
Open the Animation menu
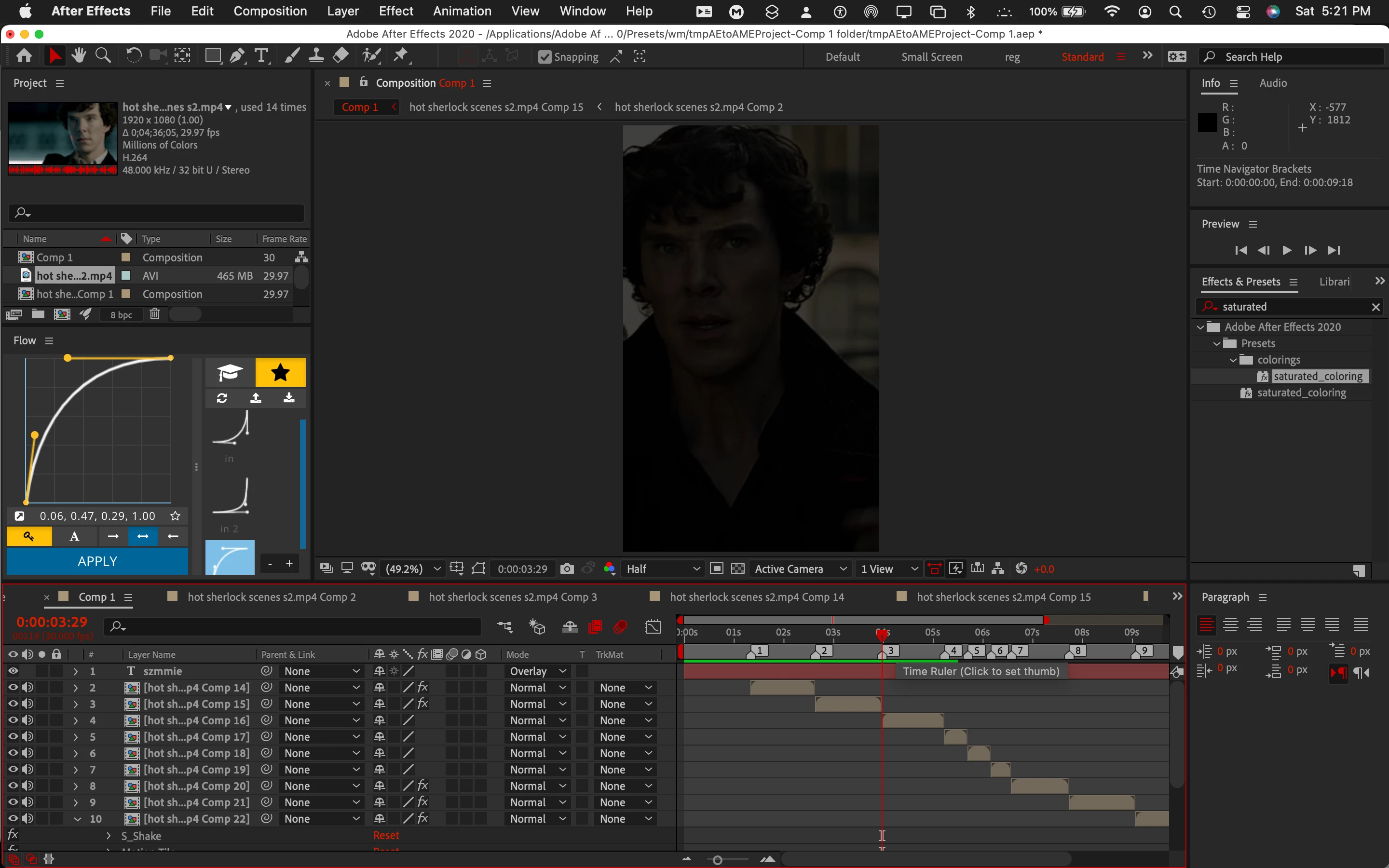(462, 11)
